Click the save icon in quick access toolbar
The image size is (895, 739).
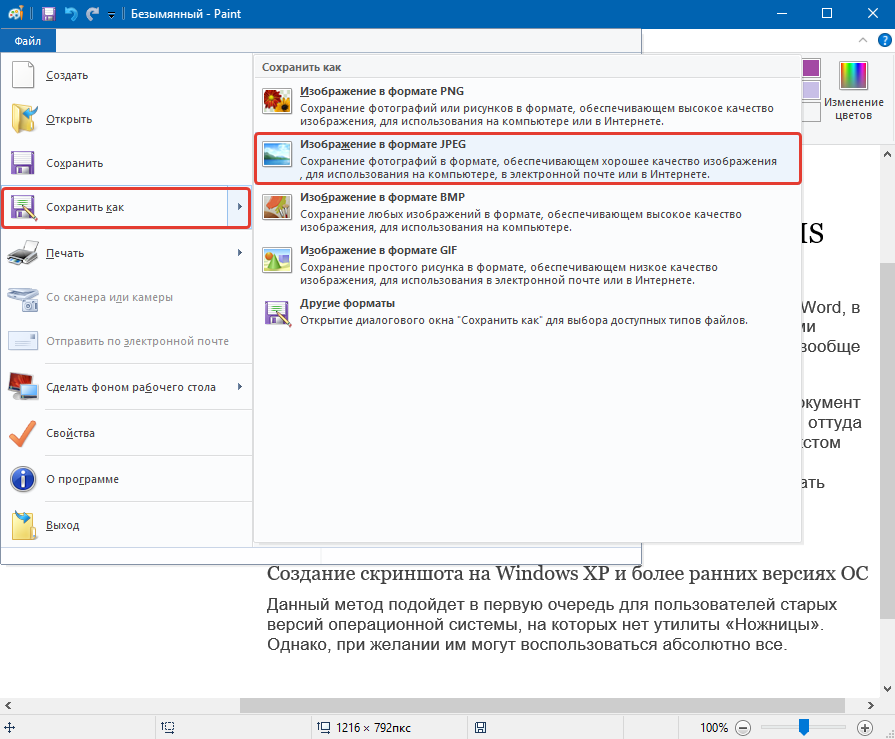click(x=49, y=14)
